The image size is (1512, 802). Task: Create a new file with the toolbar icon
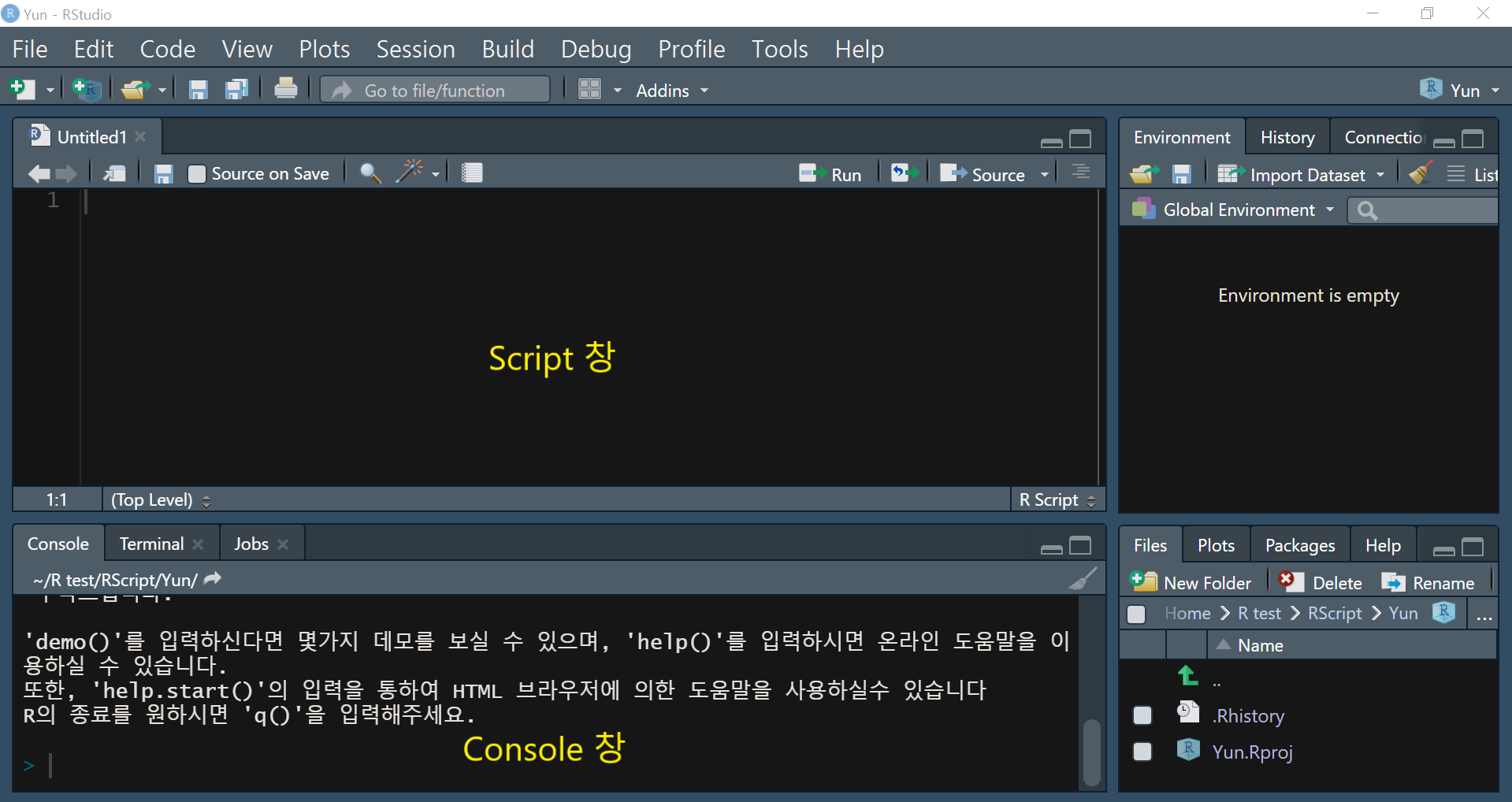coord(22,90)
